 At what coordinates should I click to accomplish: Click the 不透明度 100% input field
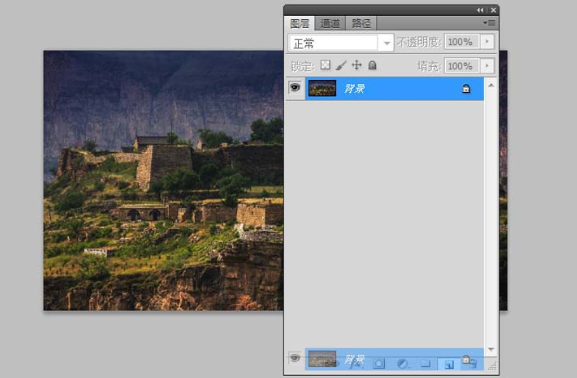pos(461,42)
